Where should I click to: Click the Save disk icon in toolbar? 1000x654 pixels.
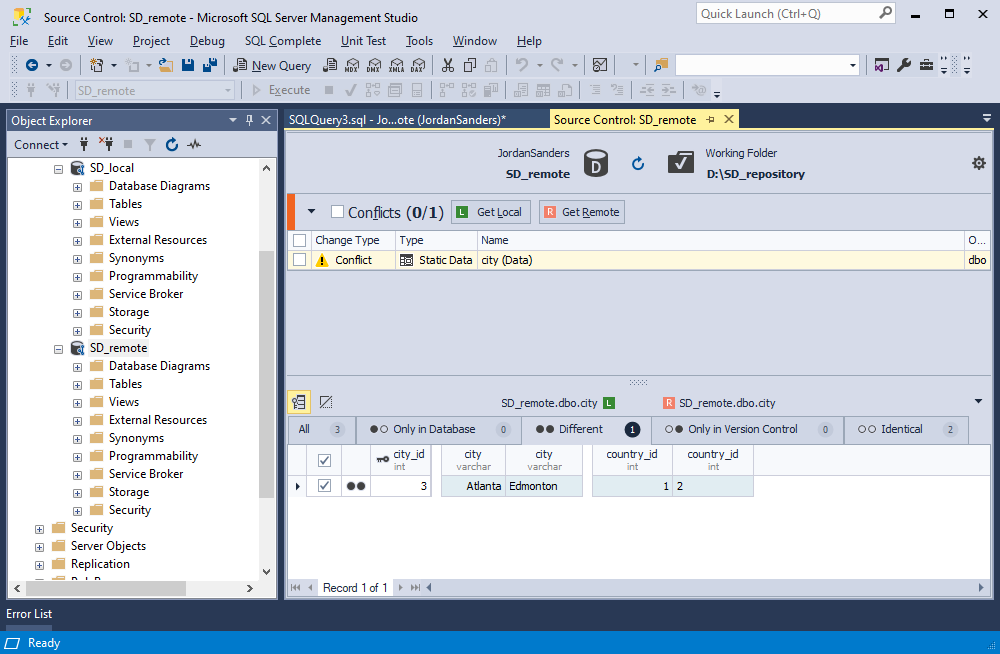coord(188,65)
